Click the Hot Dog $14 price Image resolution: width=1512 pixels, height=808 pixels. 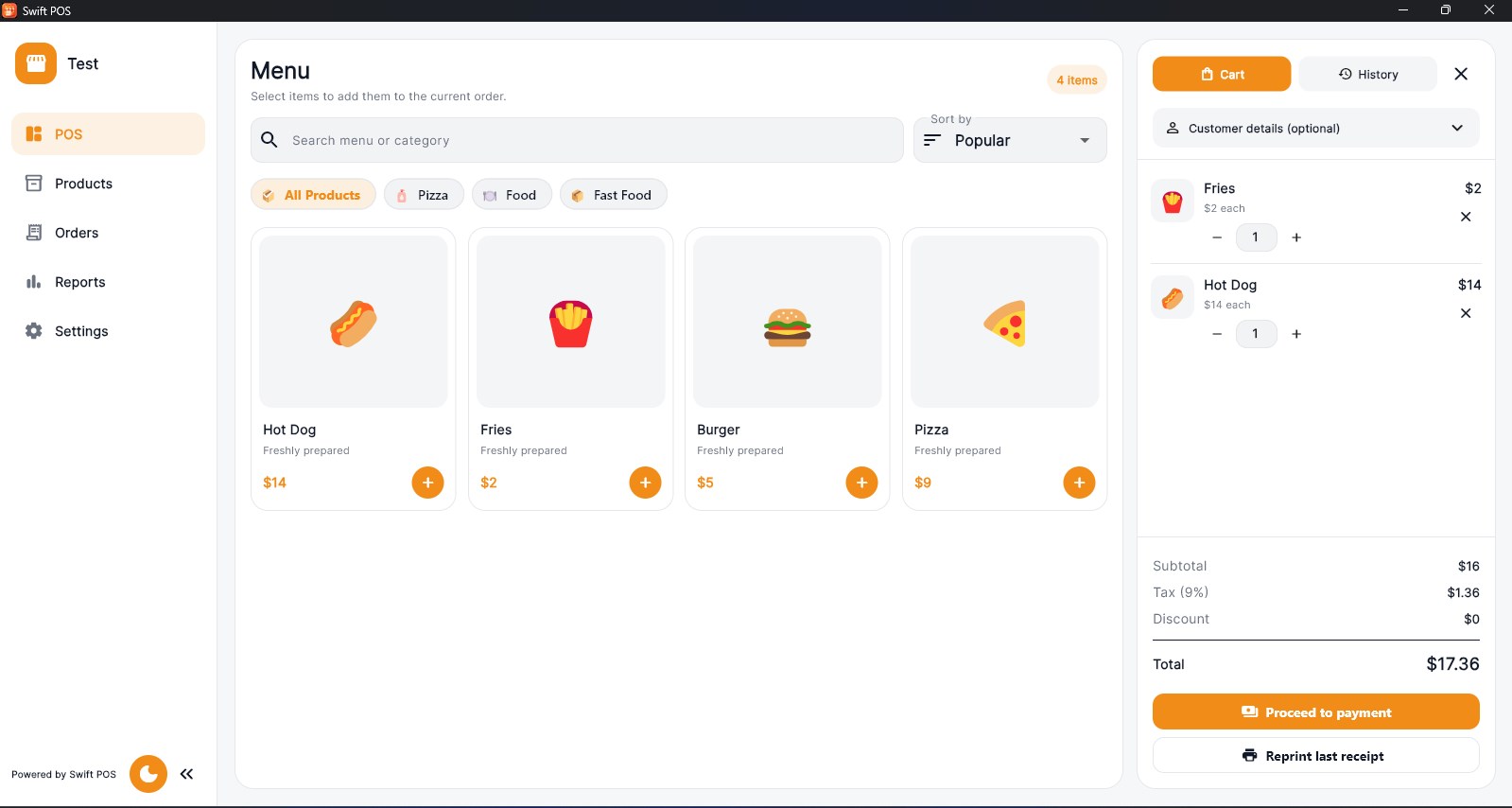pyautogui.click(x=274, y=483)
